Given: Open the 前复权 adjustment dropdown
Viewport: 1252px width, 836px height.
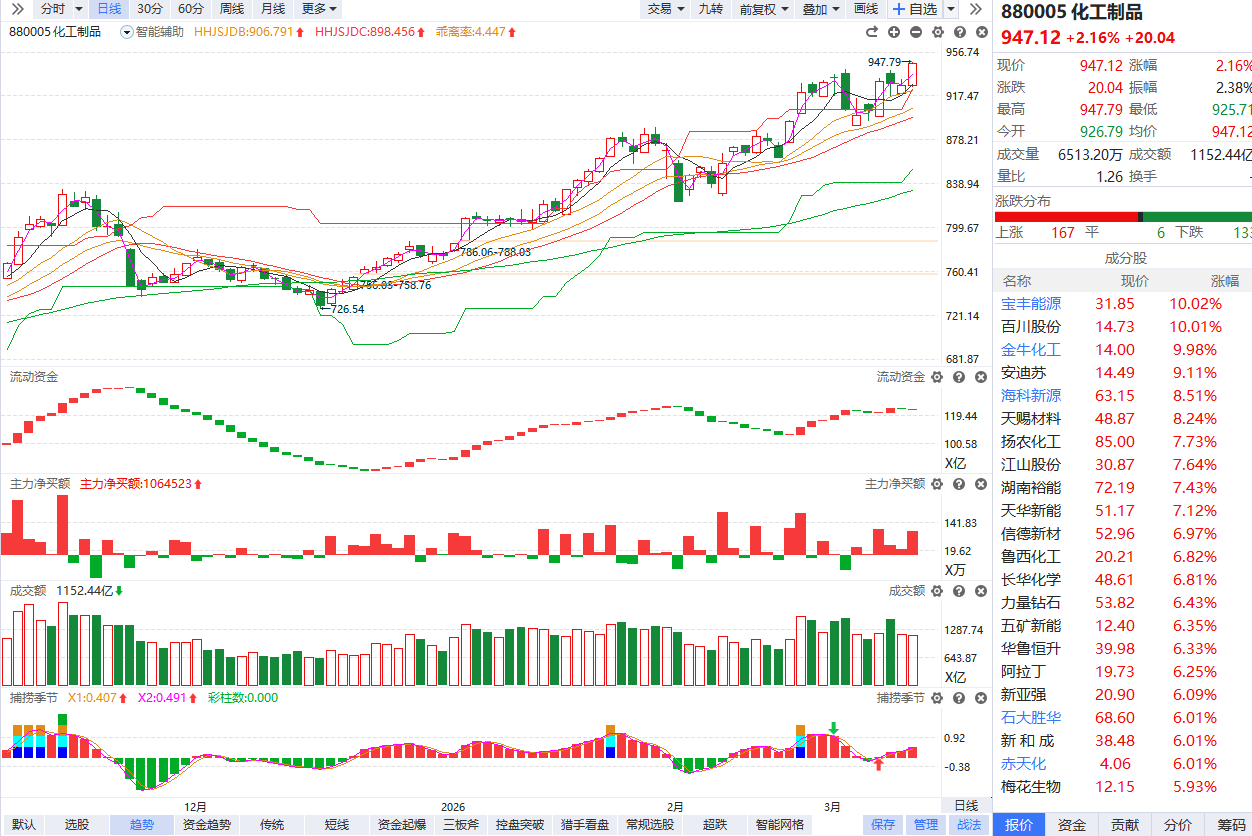Looking at the screenshot, I should (764, 9).
